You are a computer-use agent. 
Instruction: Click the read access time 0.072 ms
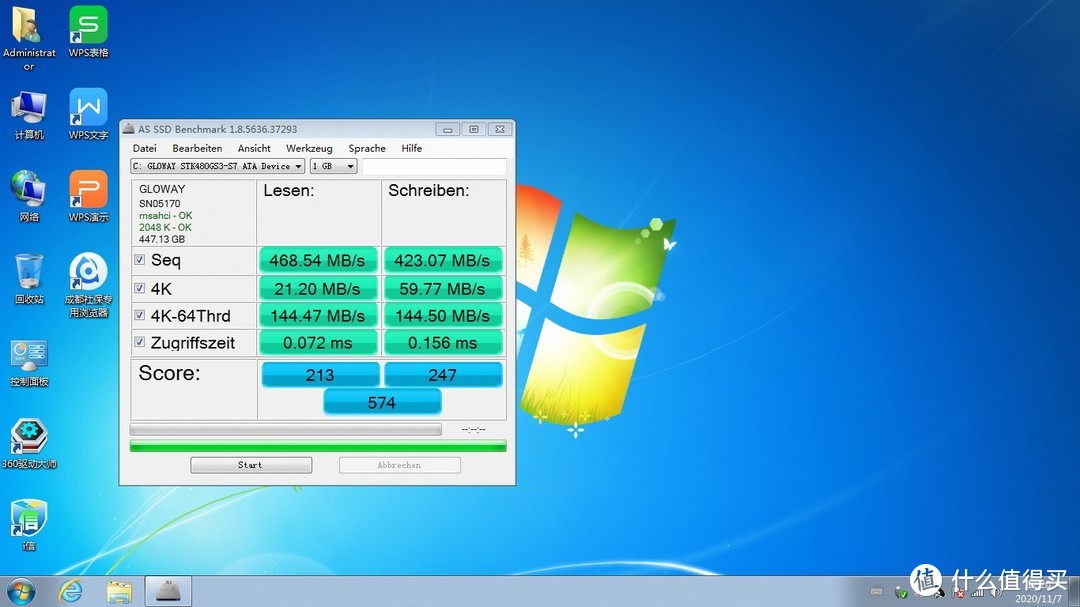318,342
